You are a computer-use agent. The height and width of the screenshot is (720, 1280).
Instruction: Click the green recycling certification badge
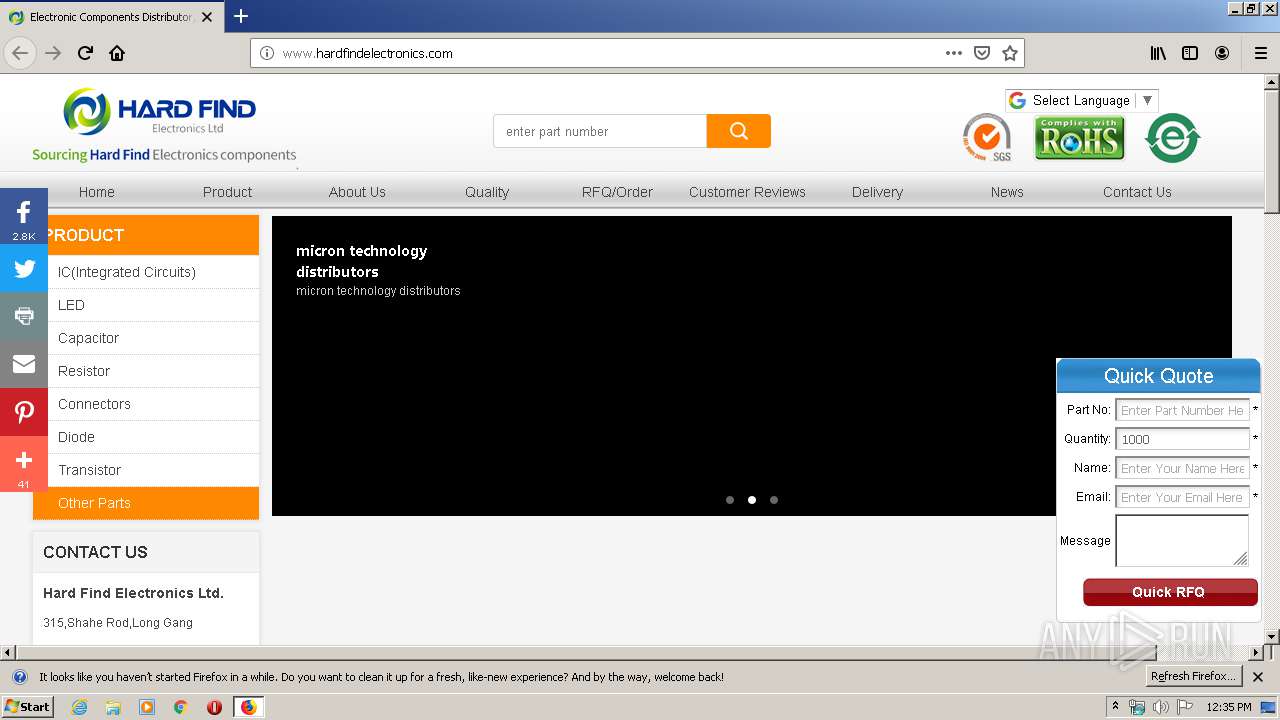tap(1172, 138)
